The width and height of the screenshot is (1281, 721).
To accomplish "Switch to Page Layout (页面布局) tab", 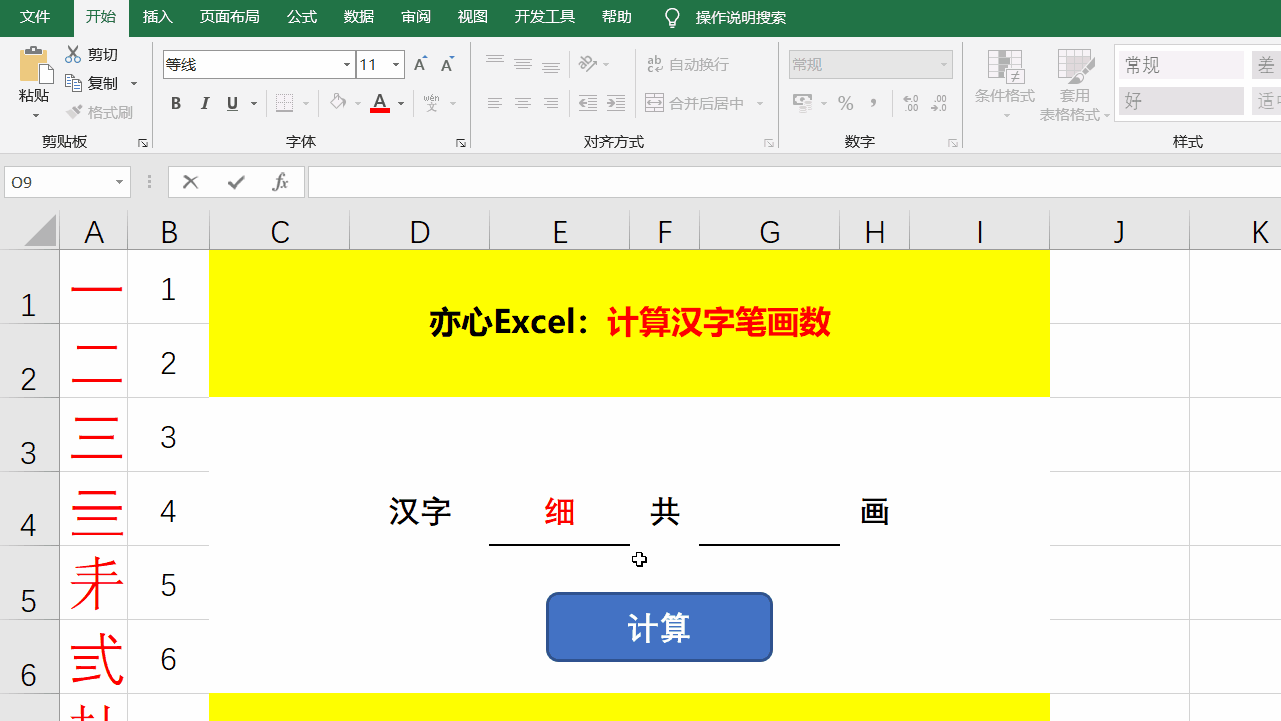I will (230, 17).
